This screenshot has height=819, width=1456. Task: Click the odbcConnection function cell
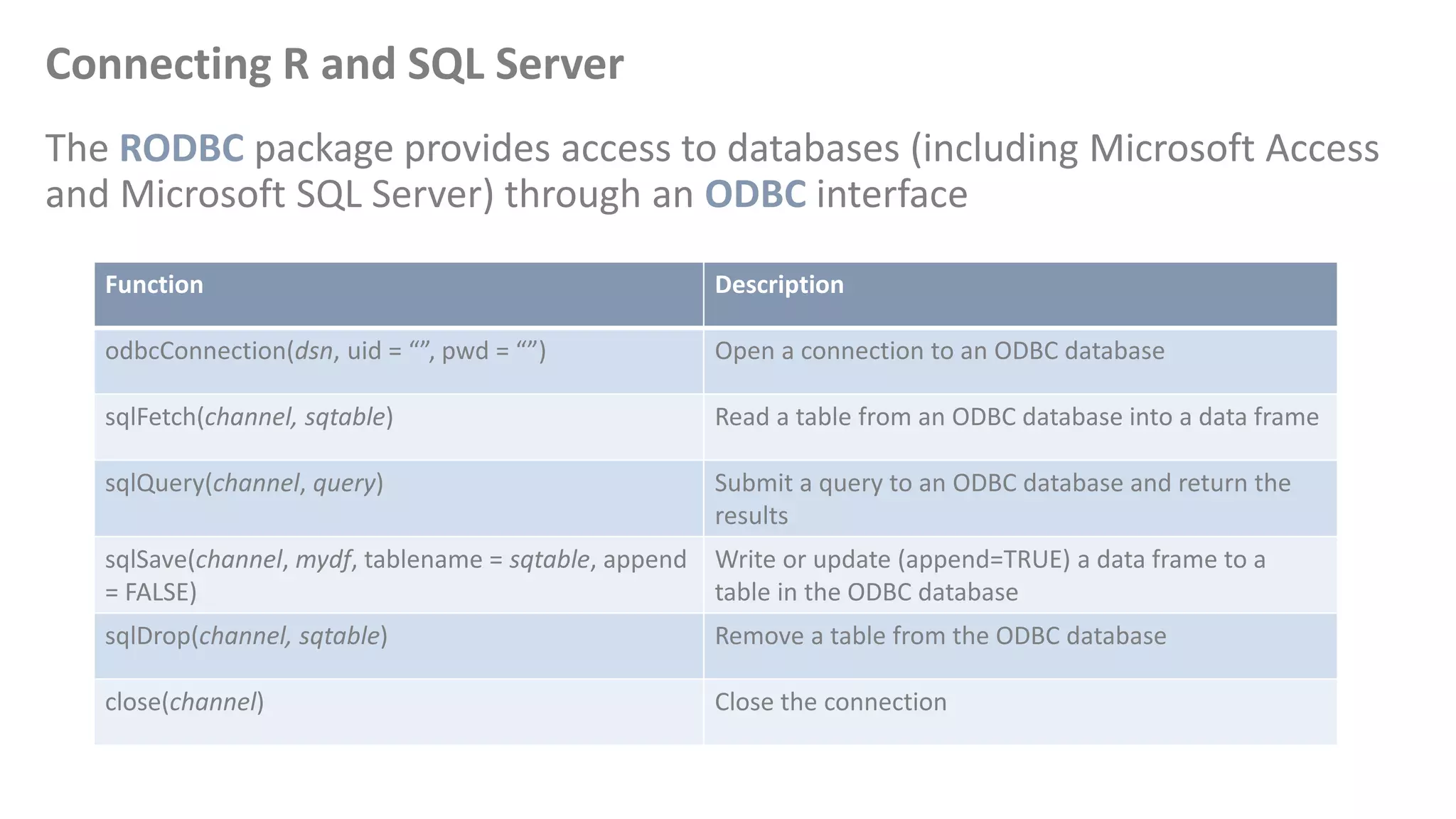pyautogui.click(x=325, y=351)
